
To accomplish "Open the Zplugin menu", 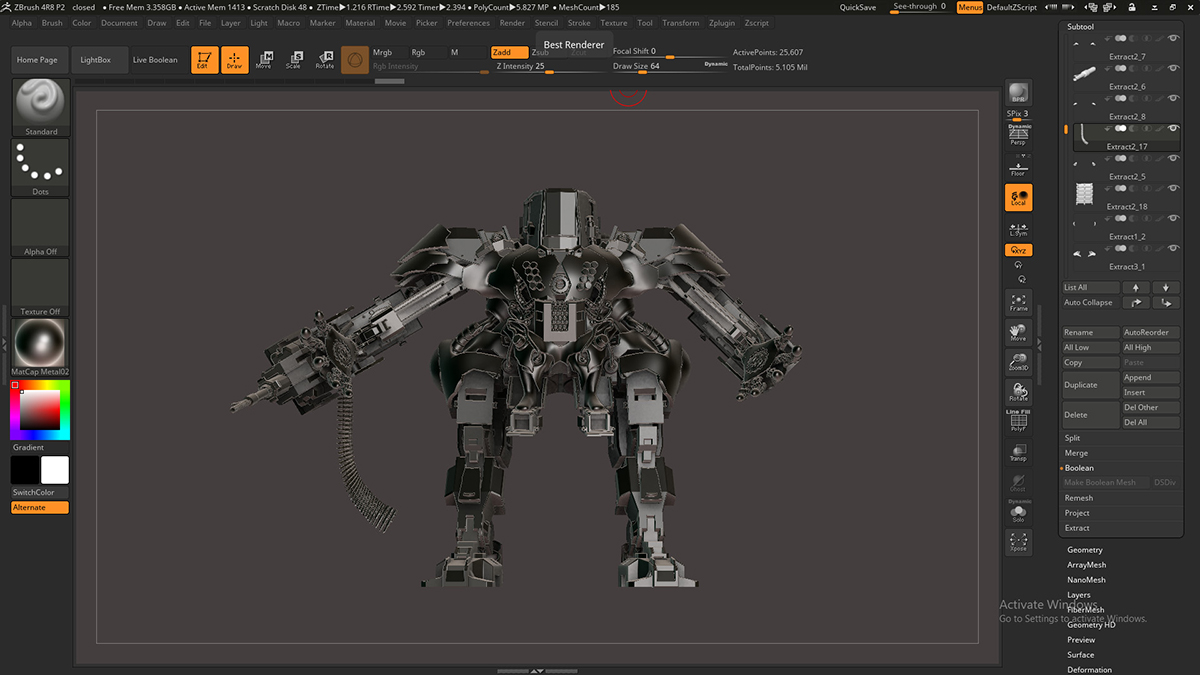I will coord(721,23).
